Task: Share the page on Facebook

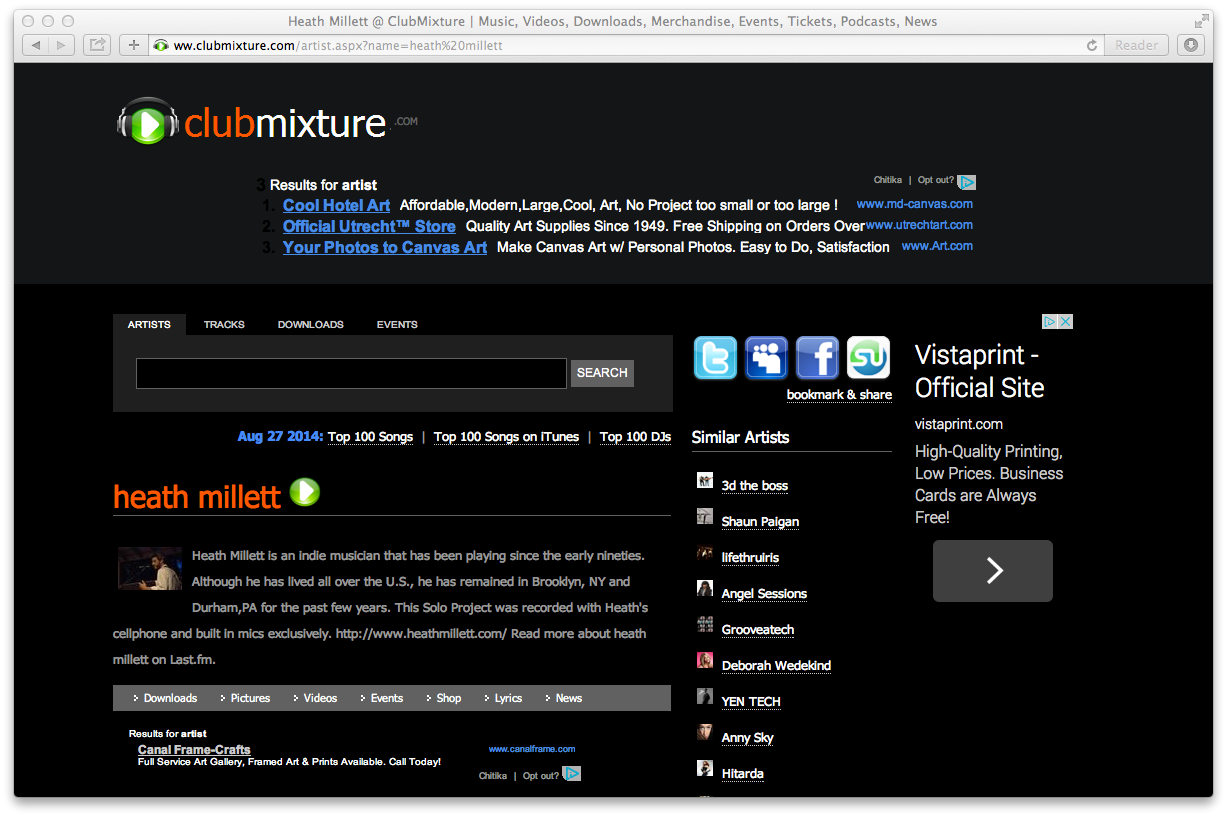Action: tap(817, 358)
